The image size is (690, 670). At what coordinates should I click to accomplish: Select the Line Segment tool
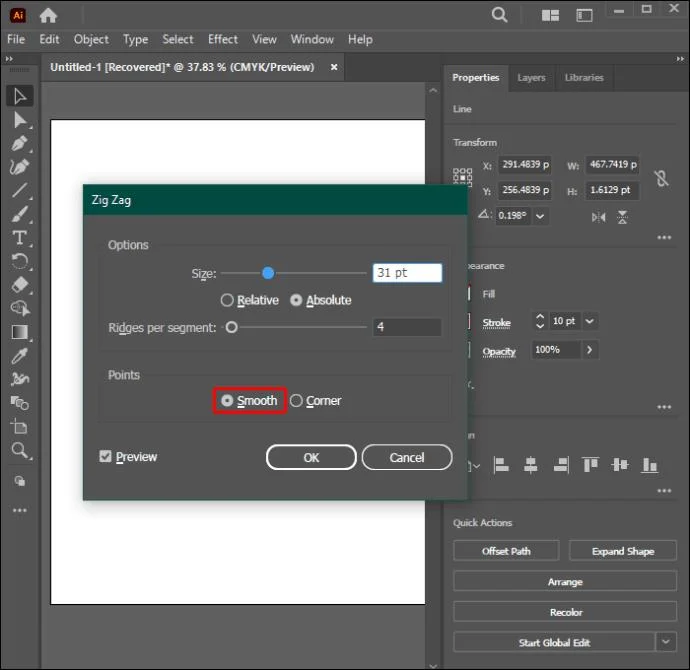pos(19,190)
